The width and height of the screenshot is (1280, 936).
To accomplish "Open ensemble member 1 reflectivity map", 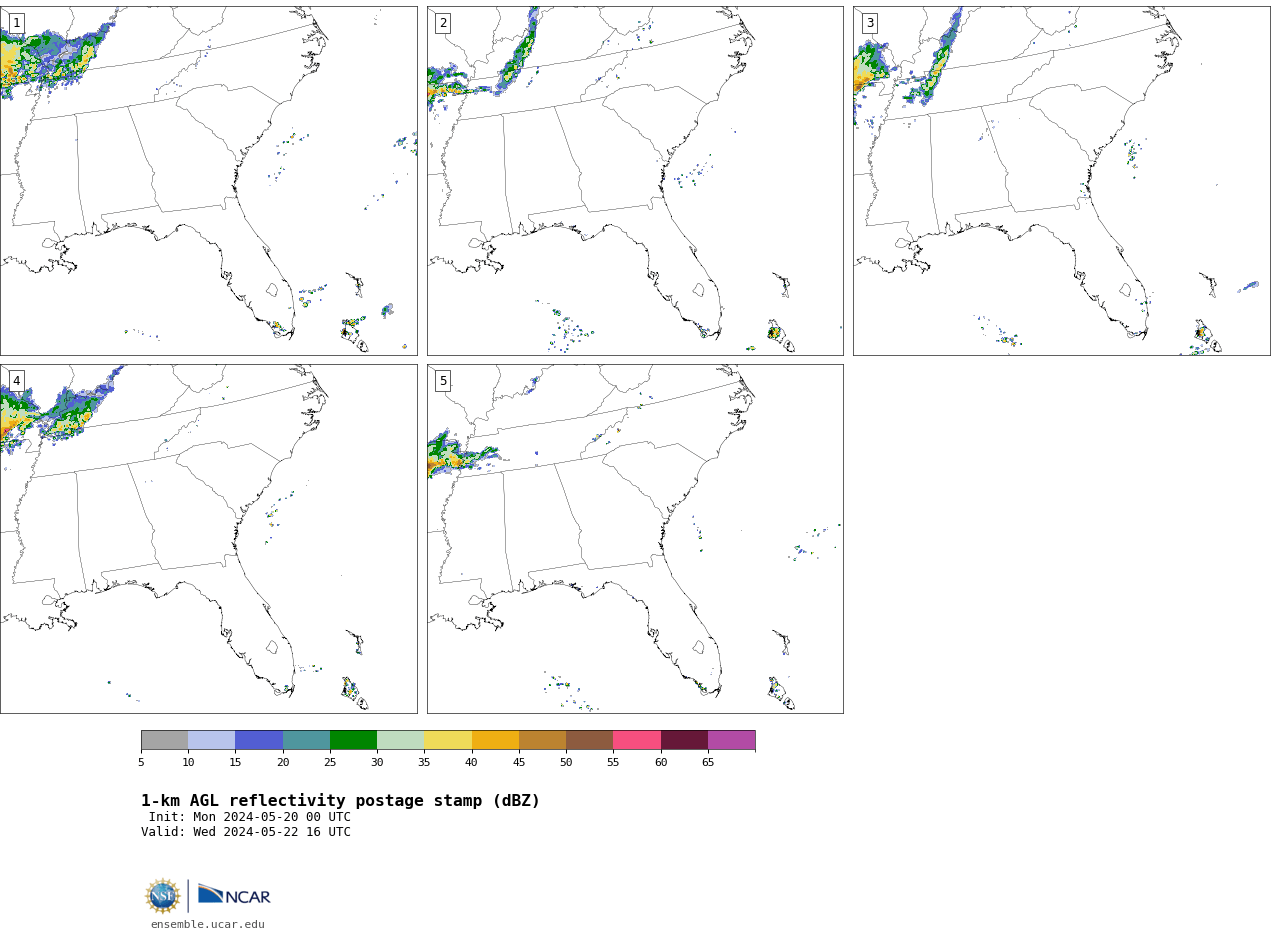I will coord(208,181).
